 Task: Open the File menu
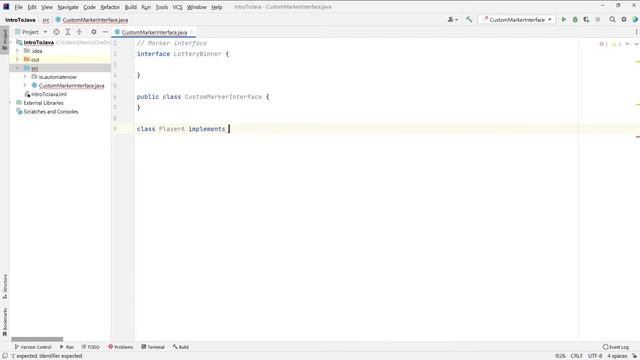click(x=19, y=7)
